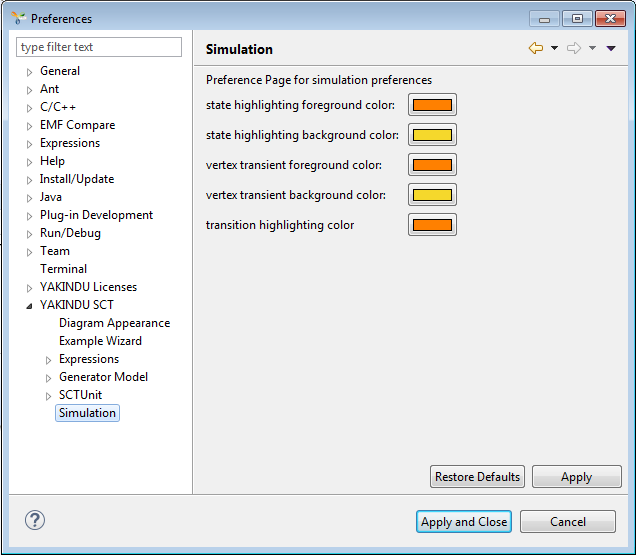Select Diagram Appearance in the tree
Screen dimensions: 636x555
(114, 323)
